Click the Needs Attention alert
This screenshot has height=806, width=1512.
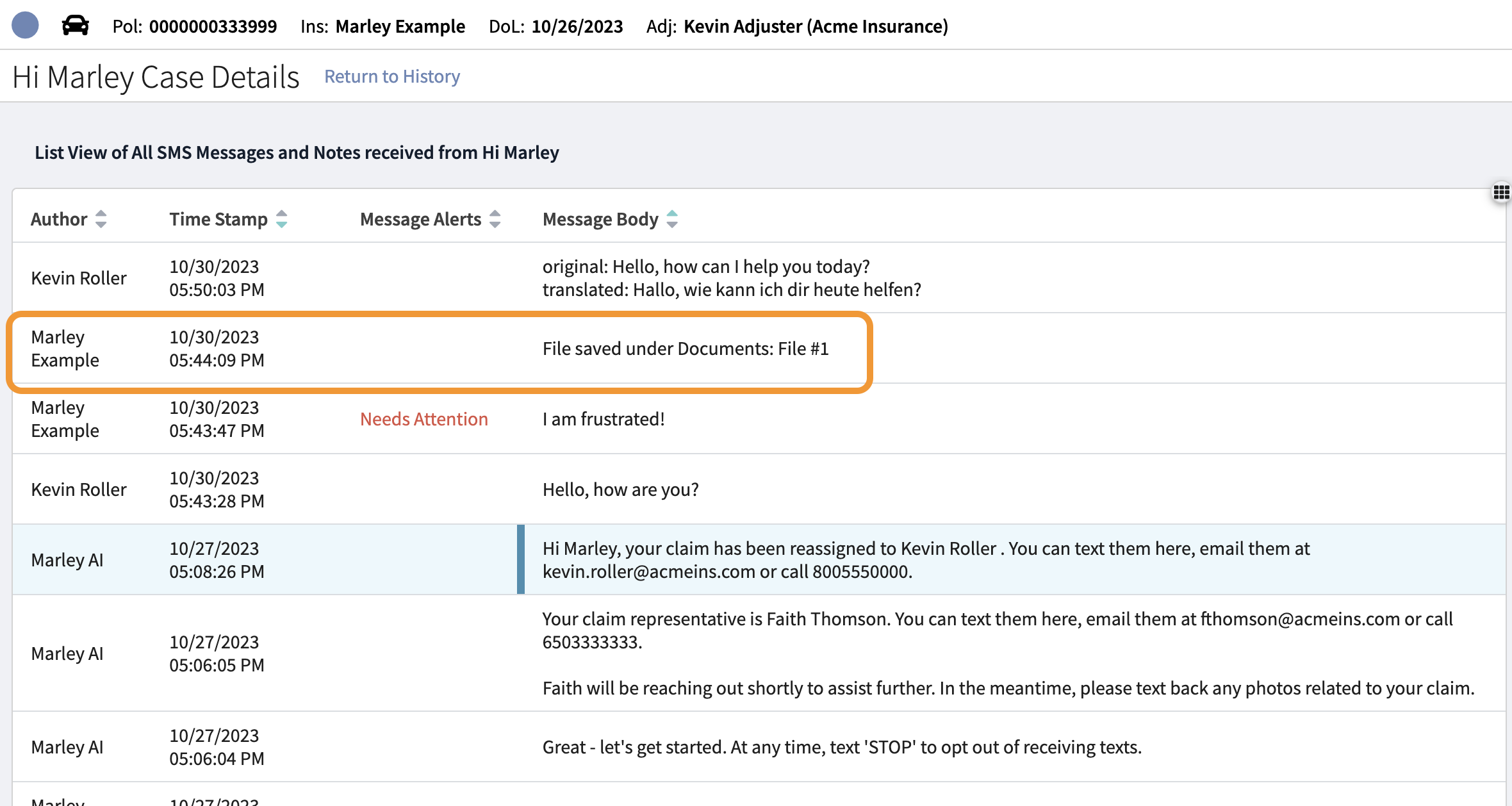(423, 419)
